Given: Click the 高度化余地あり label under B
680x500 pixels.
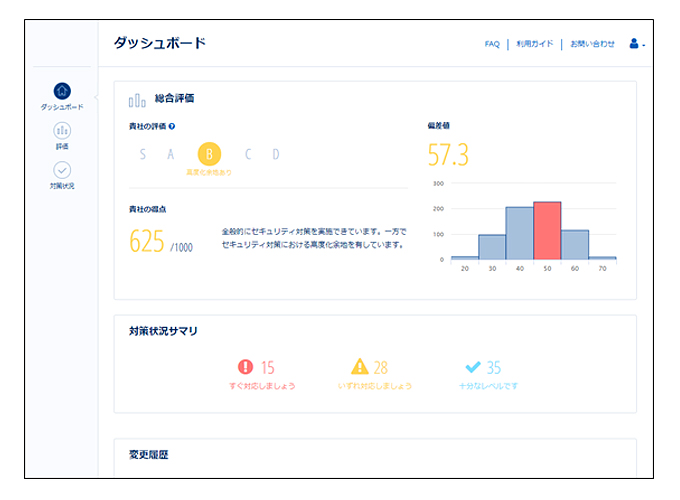Looking at the screenshot, I should point(209,173).
